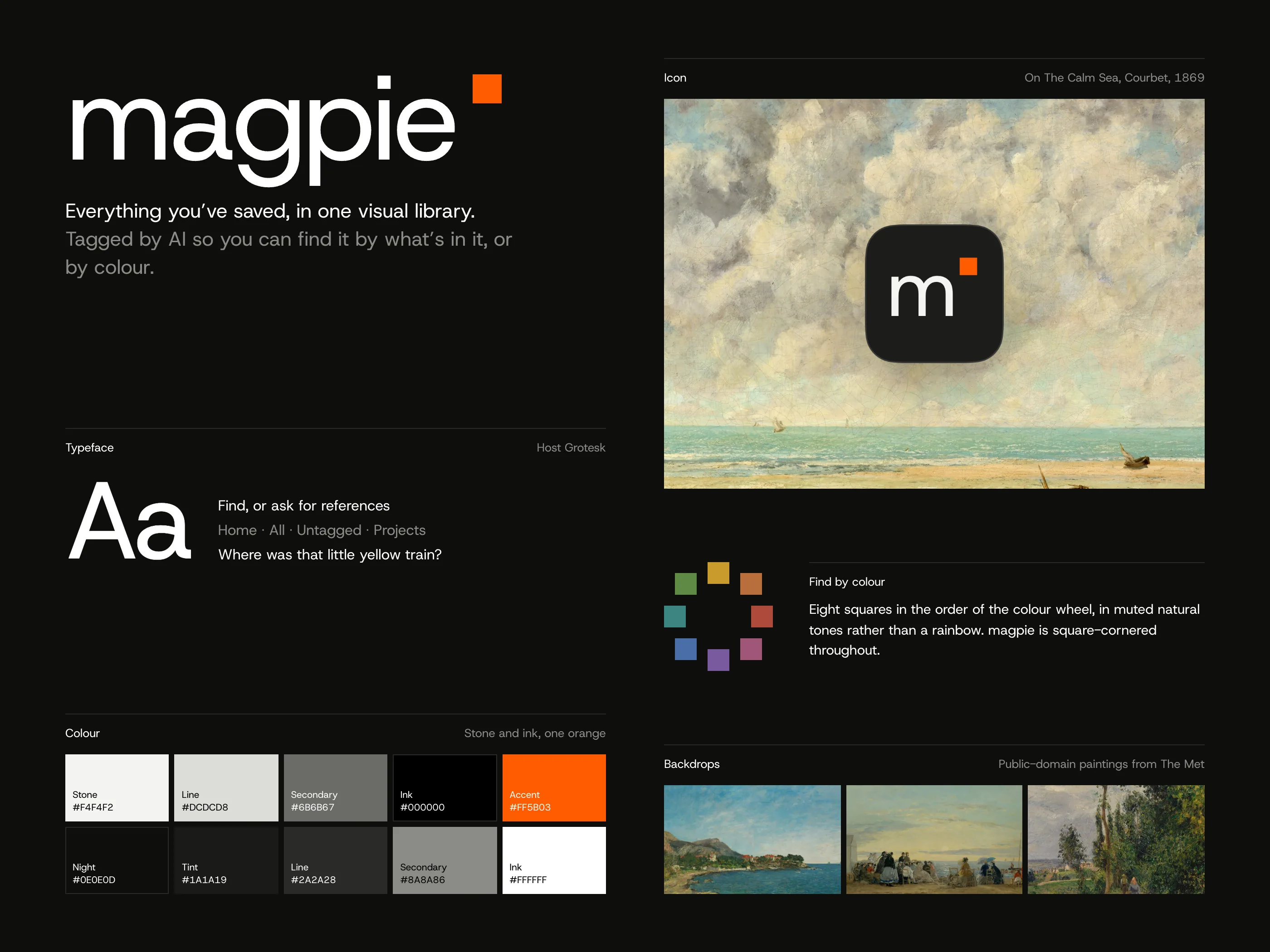Click the 'Home' nav sample text

pos(237,530)
